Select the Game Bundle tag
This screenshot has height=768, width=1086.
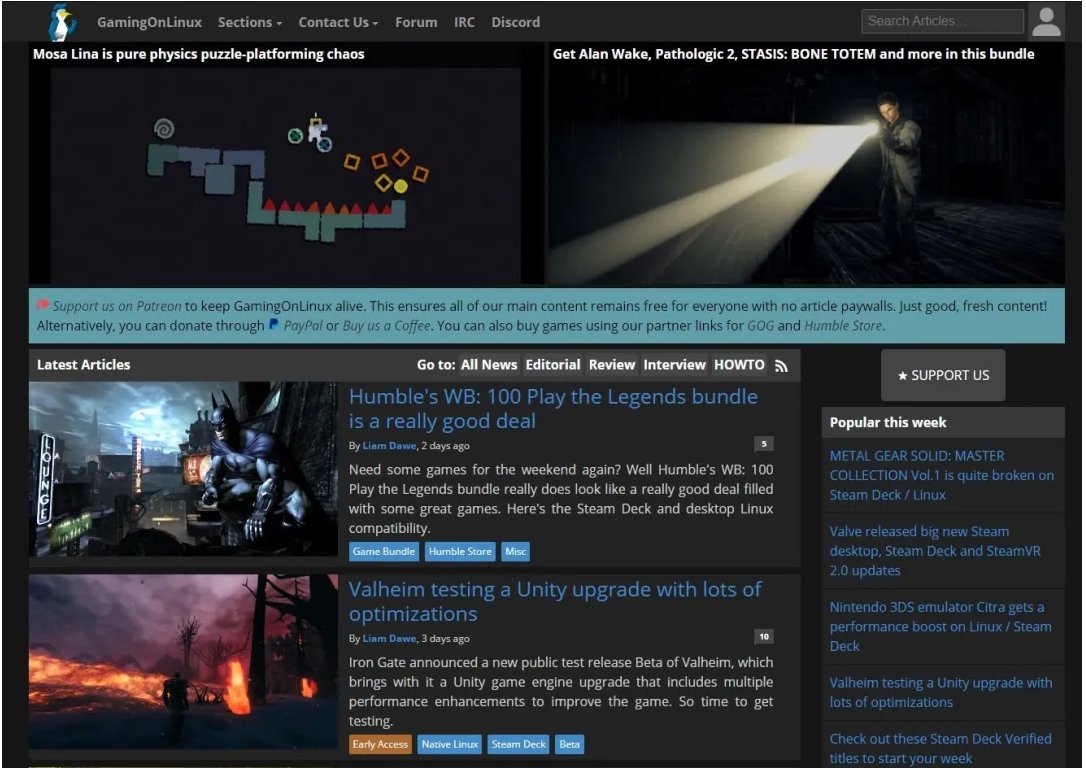coord(384,551)
